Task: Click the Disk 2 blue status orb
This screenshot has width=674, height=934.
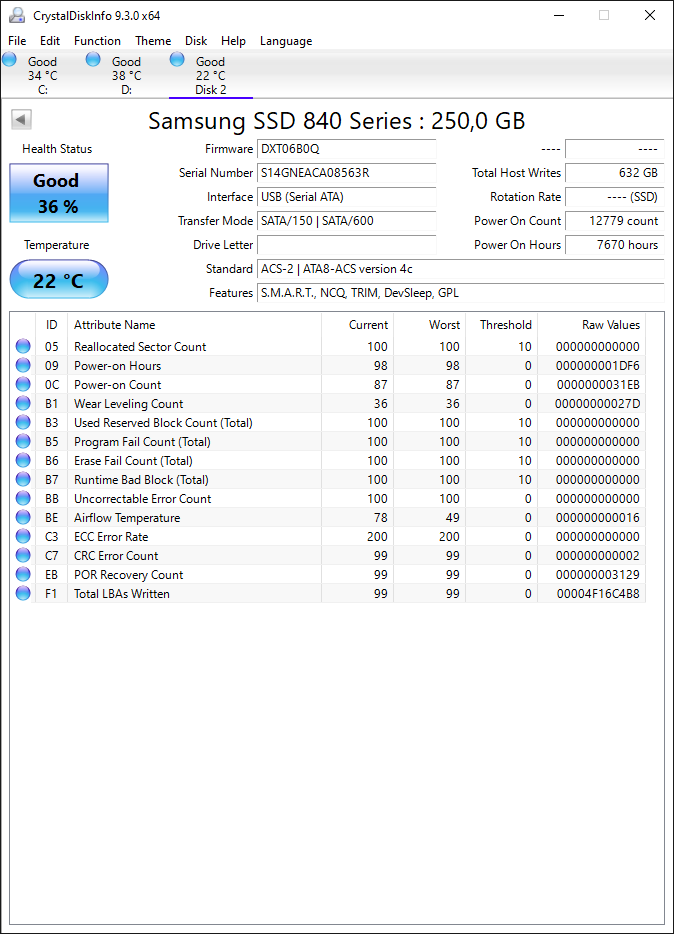Action: [177, 59]
